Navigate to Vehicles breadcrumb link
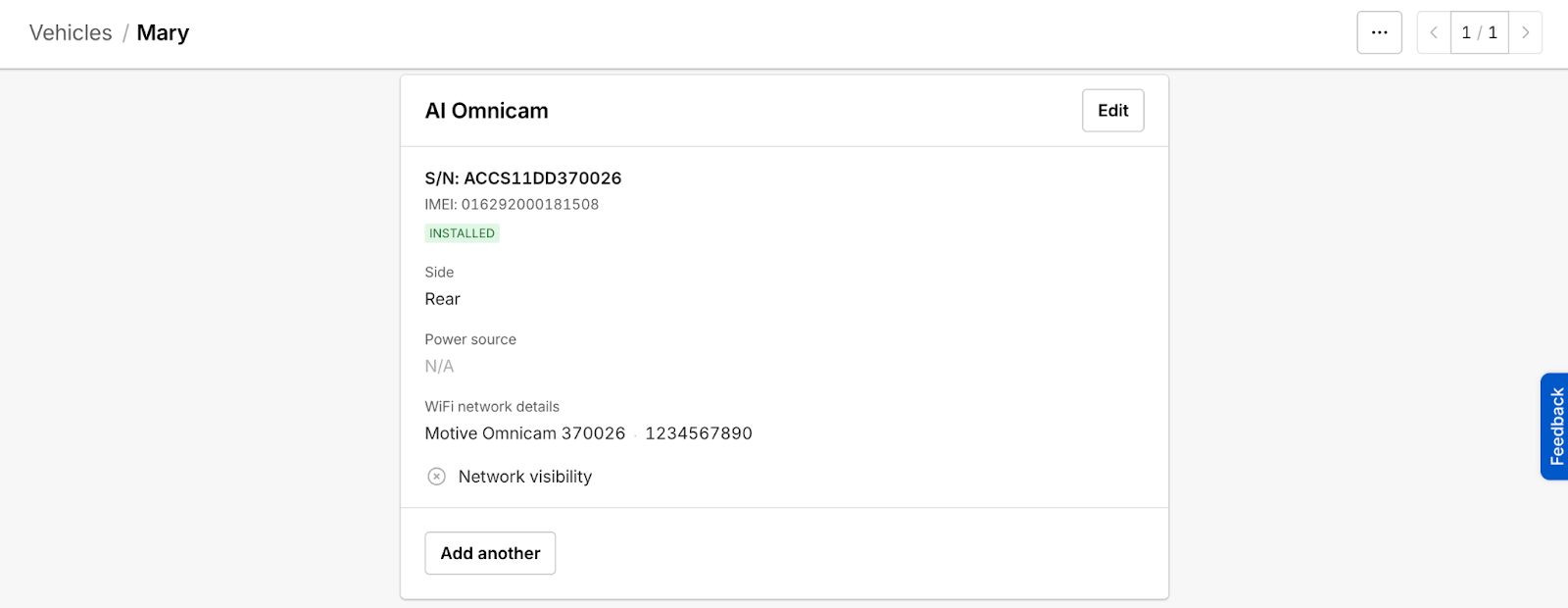Screen dimensions: 1568x608 tap(71, 32)
